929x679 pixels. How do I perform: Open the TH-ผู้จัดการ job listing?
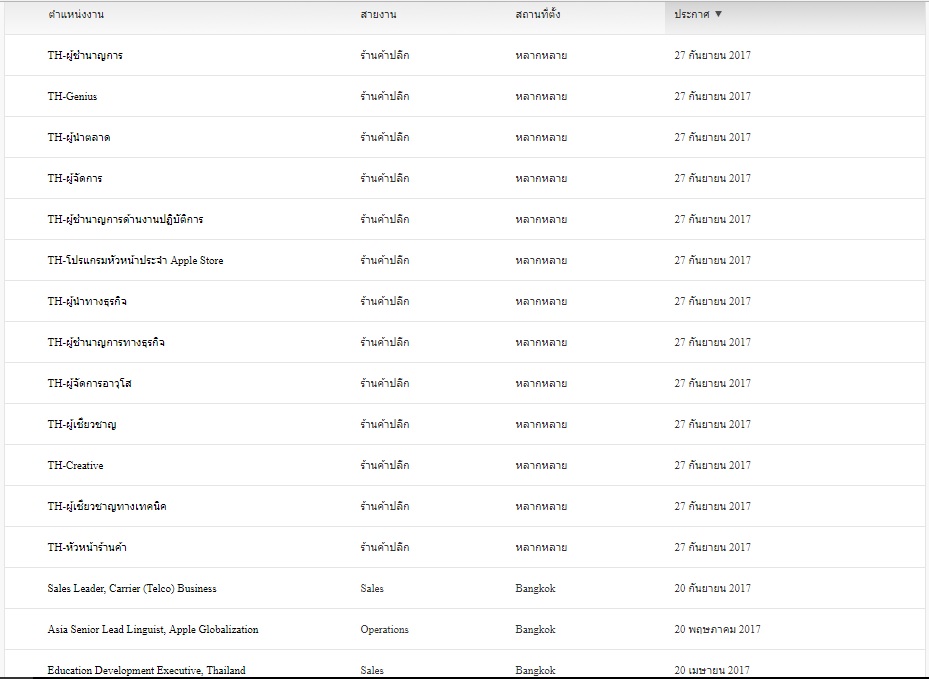click(75, 179)
